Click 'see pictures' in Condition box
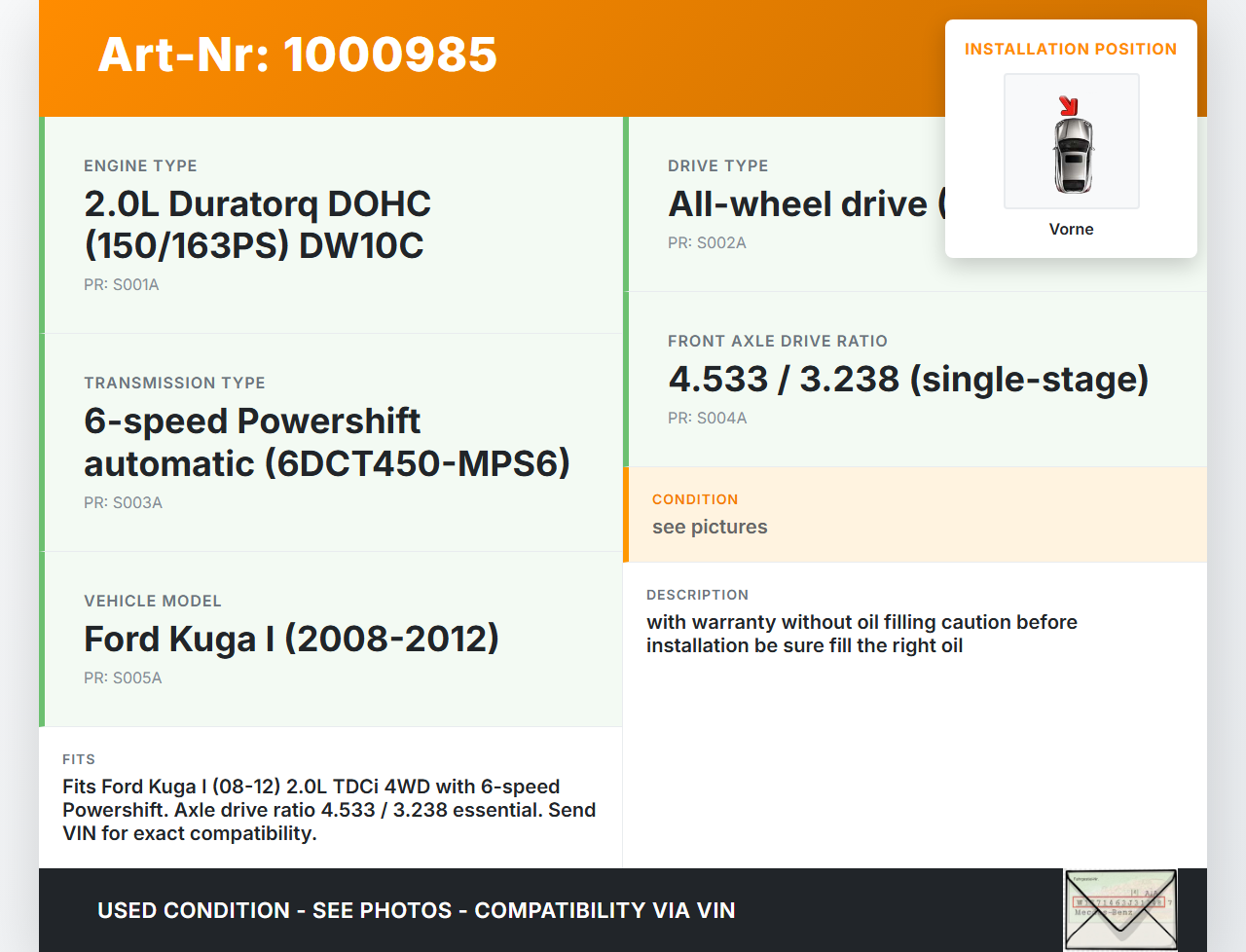The width and height of the screenshot is (1246, 952). [710, 528]
